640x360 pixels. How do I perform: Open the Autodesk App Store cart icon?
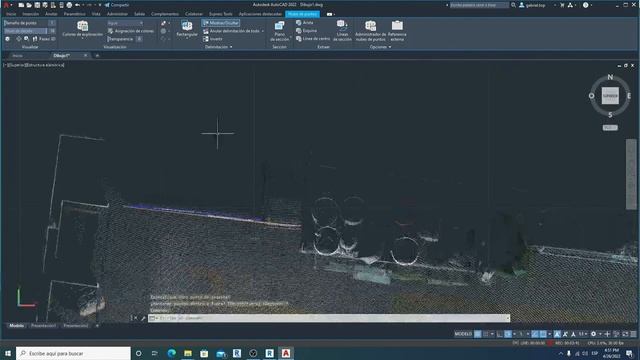[562, 5]
